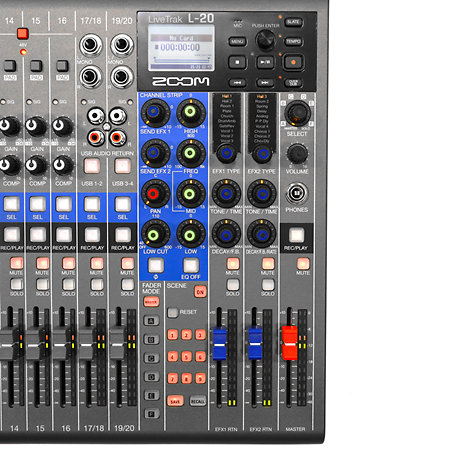The height and width of the screenshot is (450, 450).
Task: Select fader mode MASTER
Action: pos(151,302)
